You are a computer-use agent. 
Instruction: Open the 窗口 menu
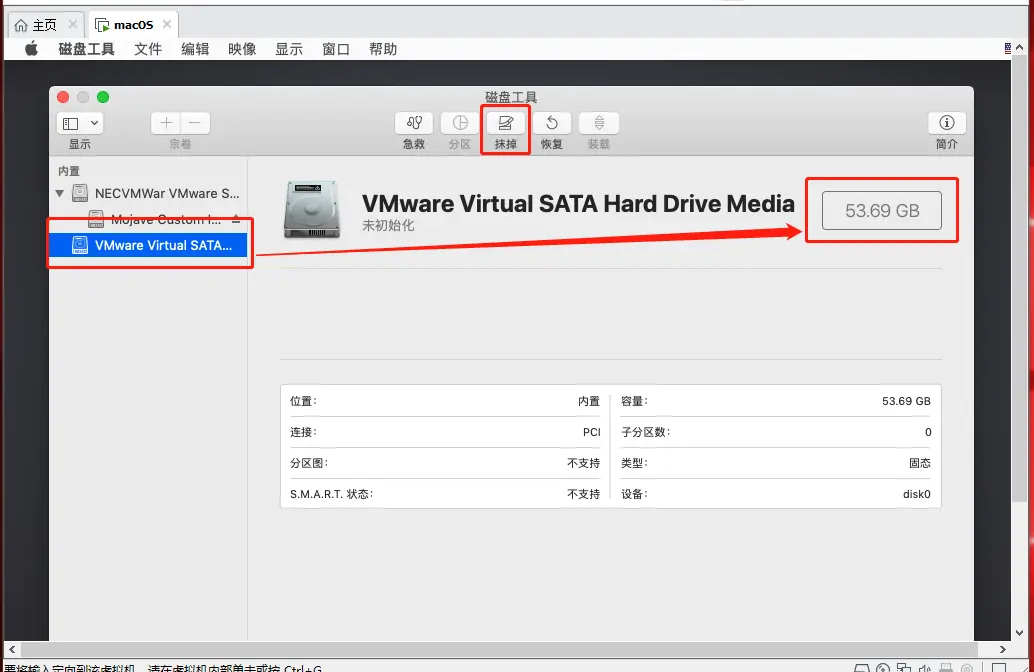point(336,49)
